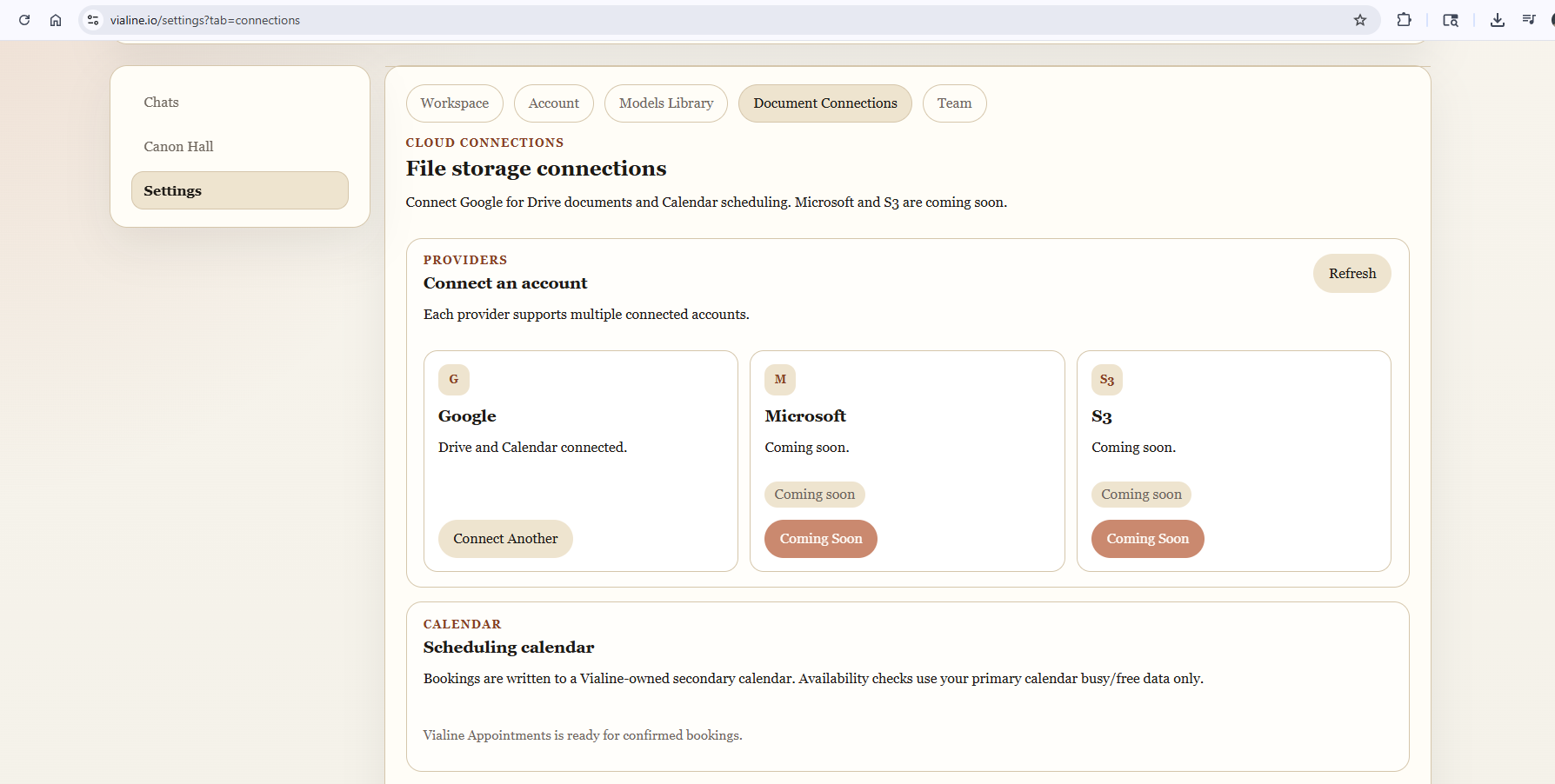Reload the page with browser refresh icon
Image resolution: width=1555 pixels, height=784 pixels.
tap(24, 20)
